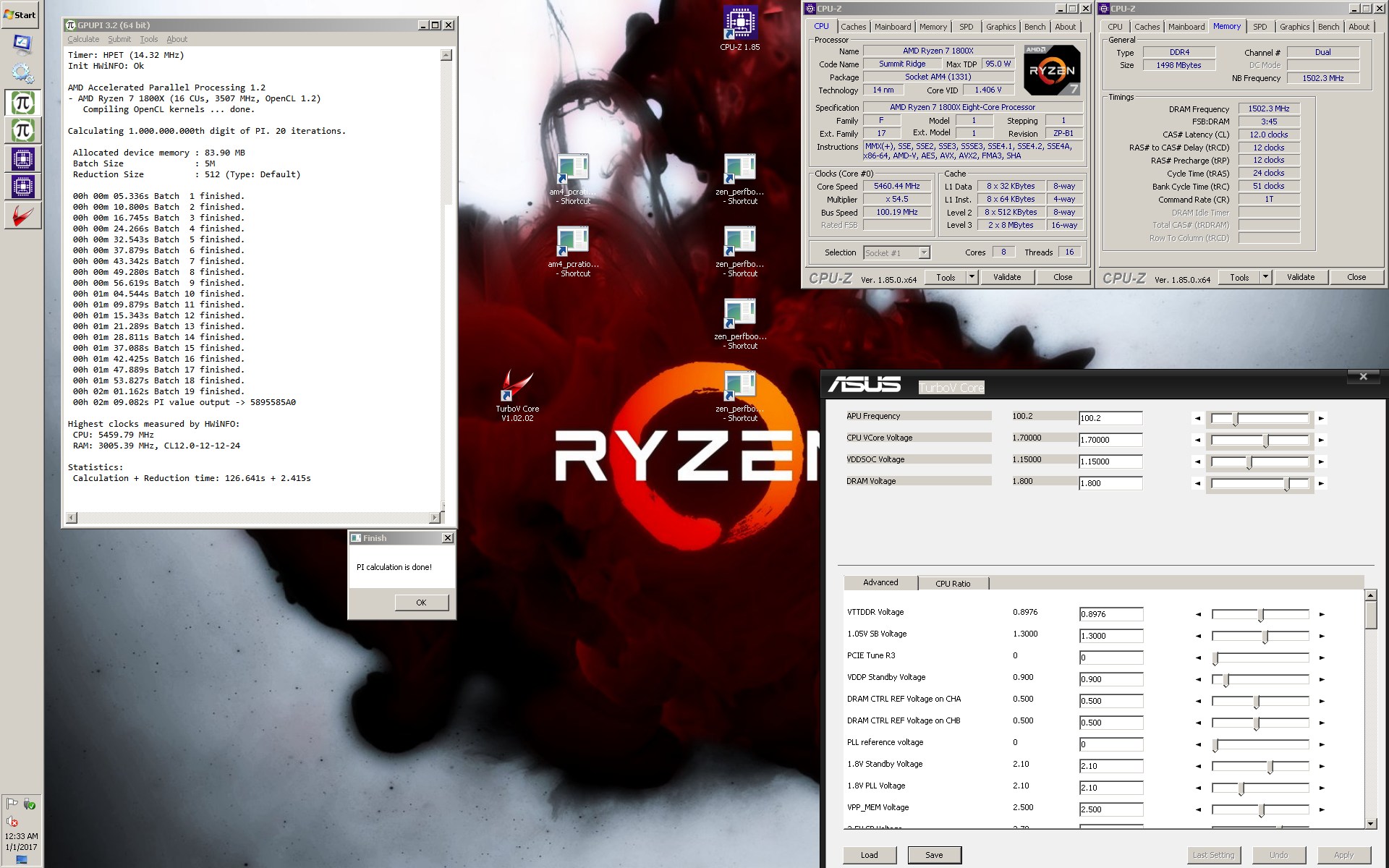This screenshot has width=1389, height=868.
Task: Click left arrow of VTTDDR Voltage slider
Action: [1198, 614]
